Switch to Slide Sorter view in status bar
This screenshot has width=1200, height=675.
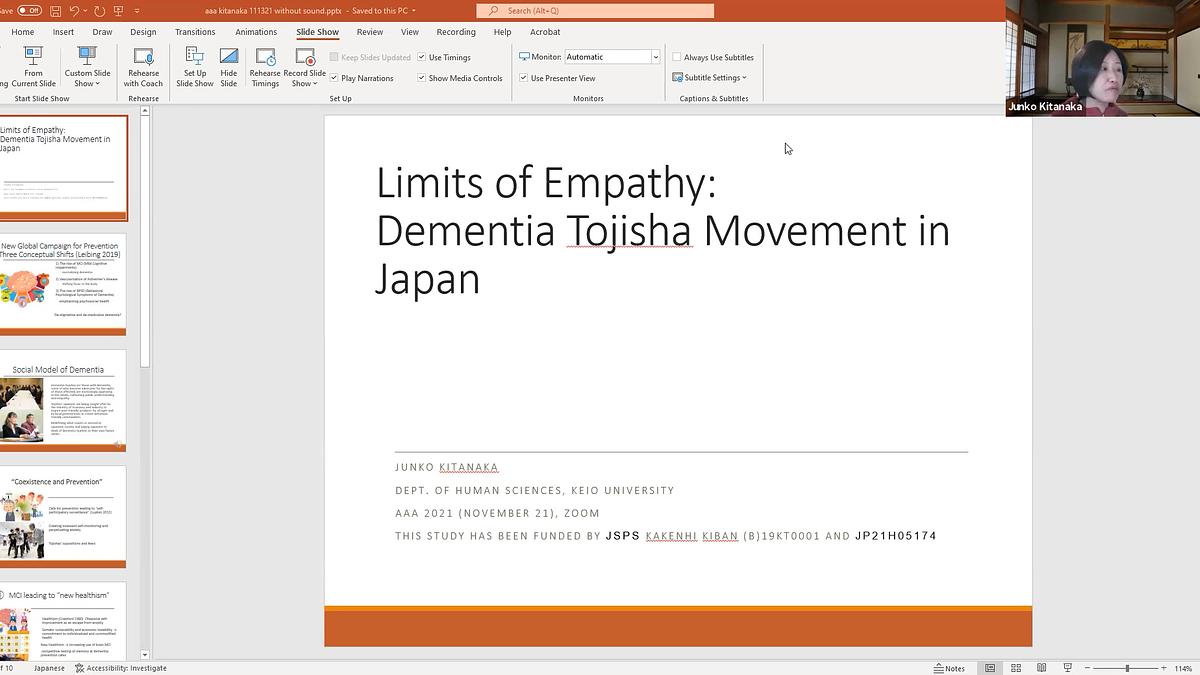coord(1015,667)
